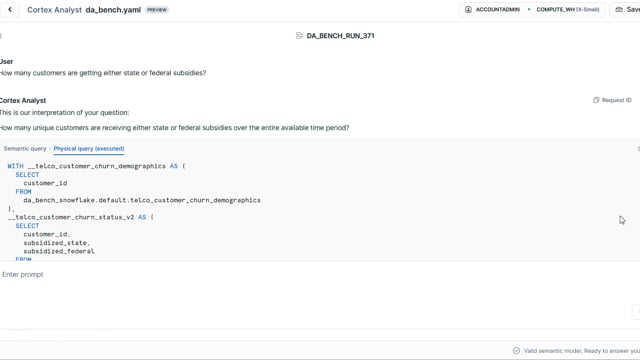Copy the Request ID

612,100
